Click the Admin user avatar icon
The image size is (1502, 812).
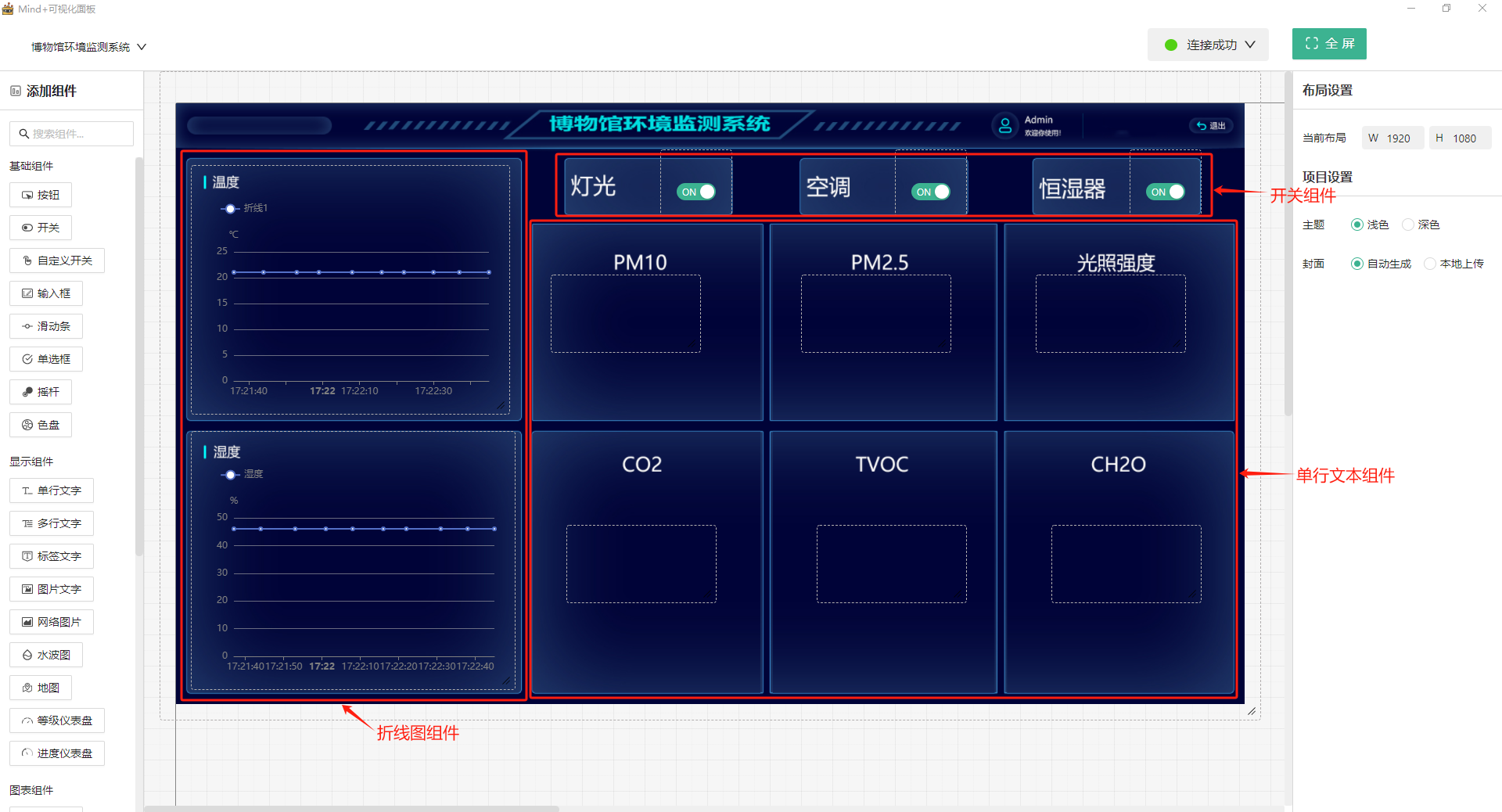pyautogui.click(x=1005, y=125)
